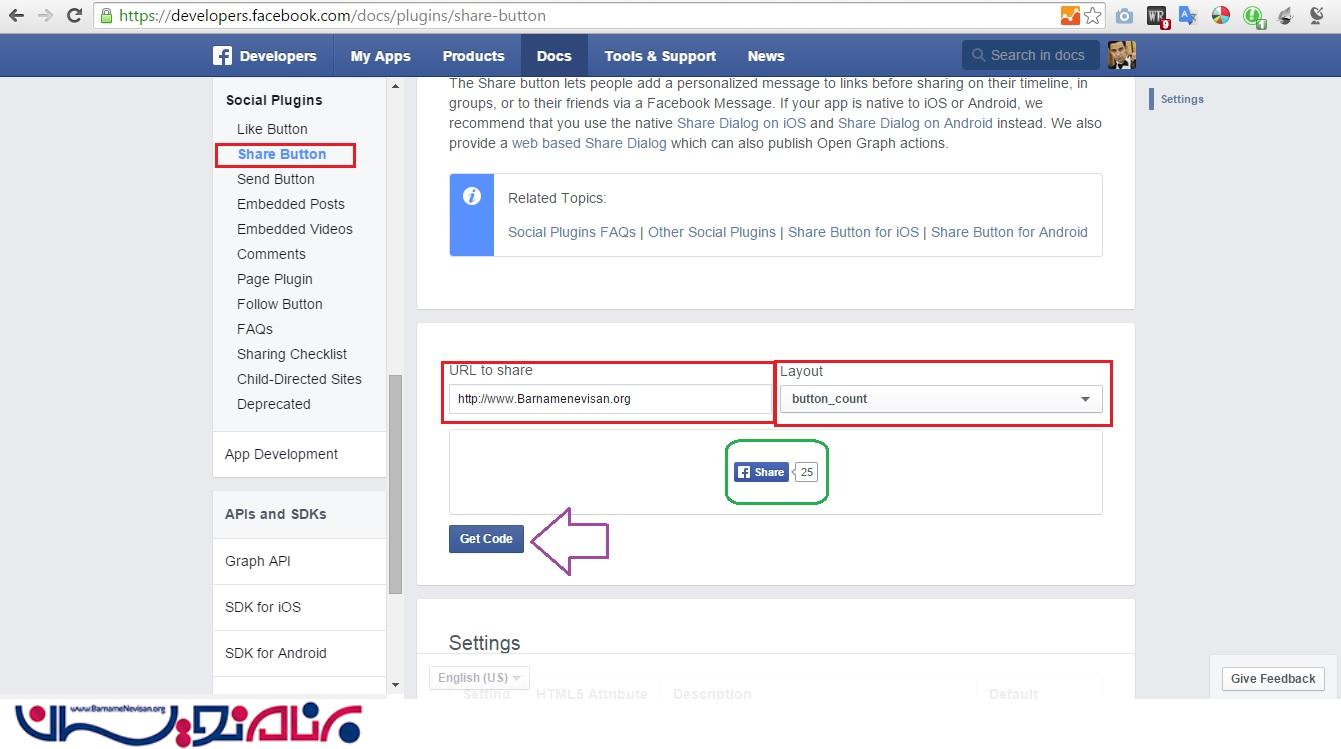Click the Google Translate extension icon

(x=1188, y=16)
